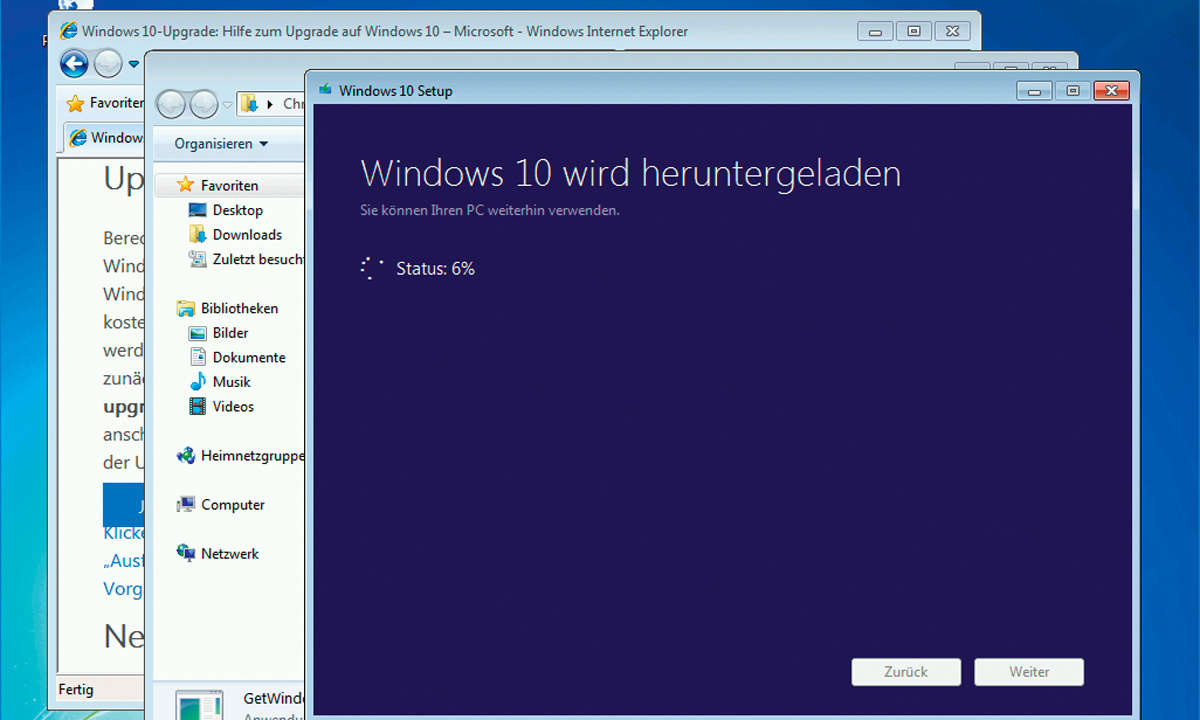Image resolution: width=1200 pixels, height=720 pixels.
Task: Select the Windows tab in Internet Explorer
Action: coord(105,137)
